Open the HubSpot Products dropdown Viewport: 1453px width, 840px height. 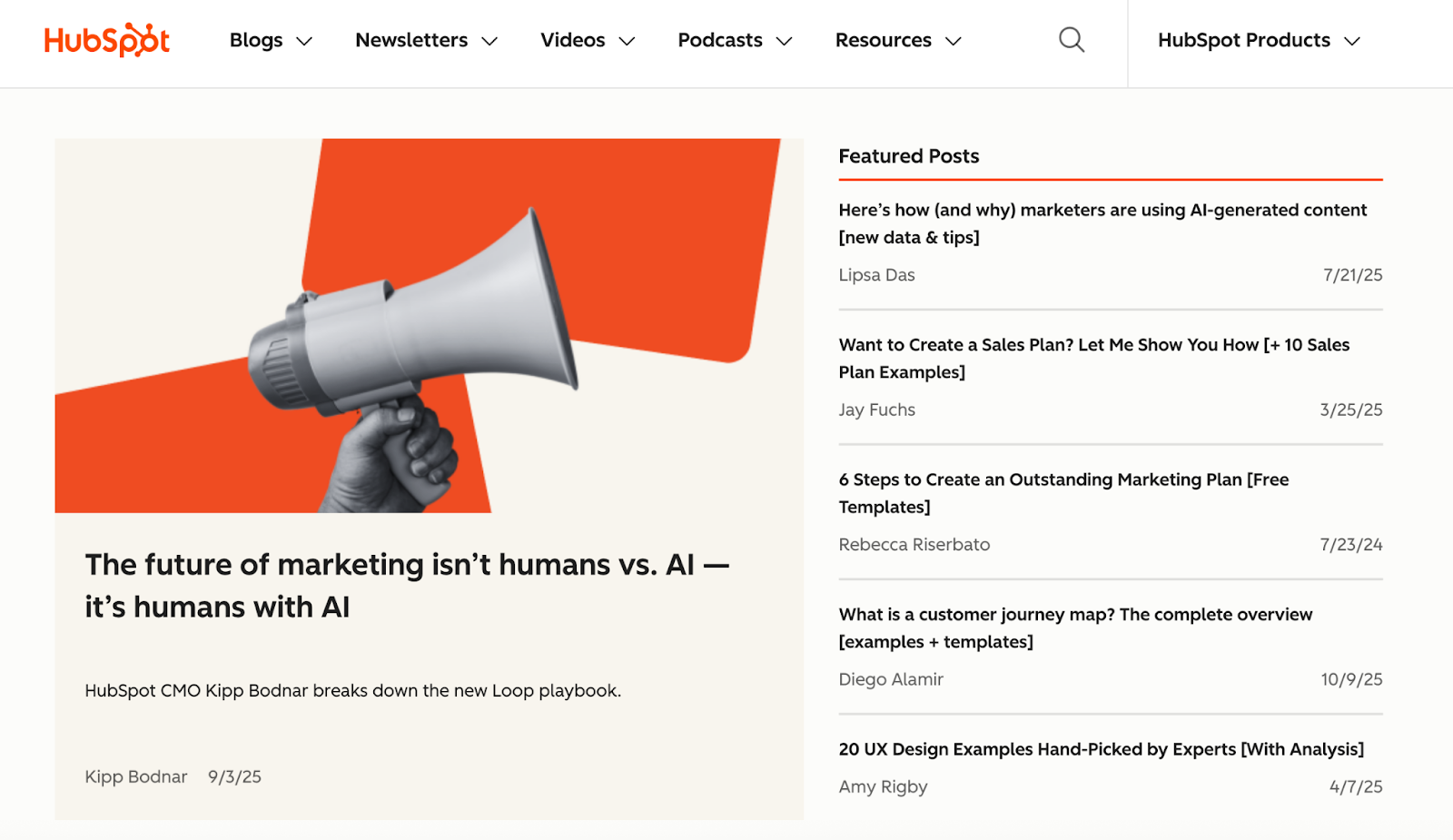(x=1257, y=40)
